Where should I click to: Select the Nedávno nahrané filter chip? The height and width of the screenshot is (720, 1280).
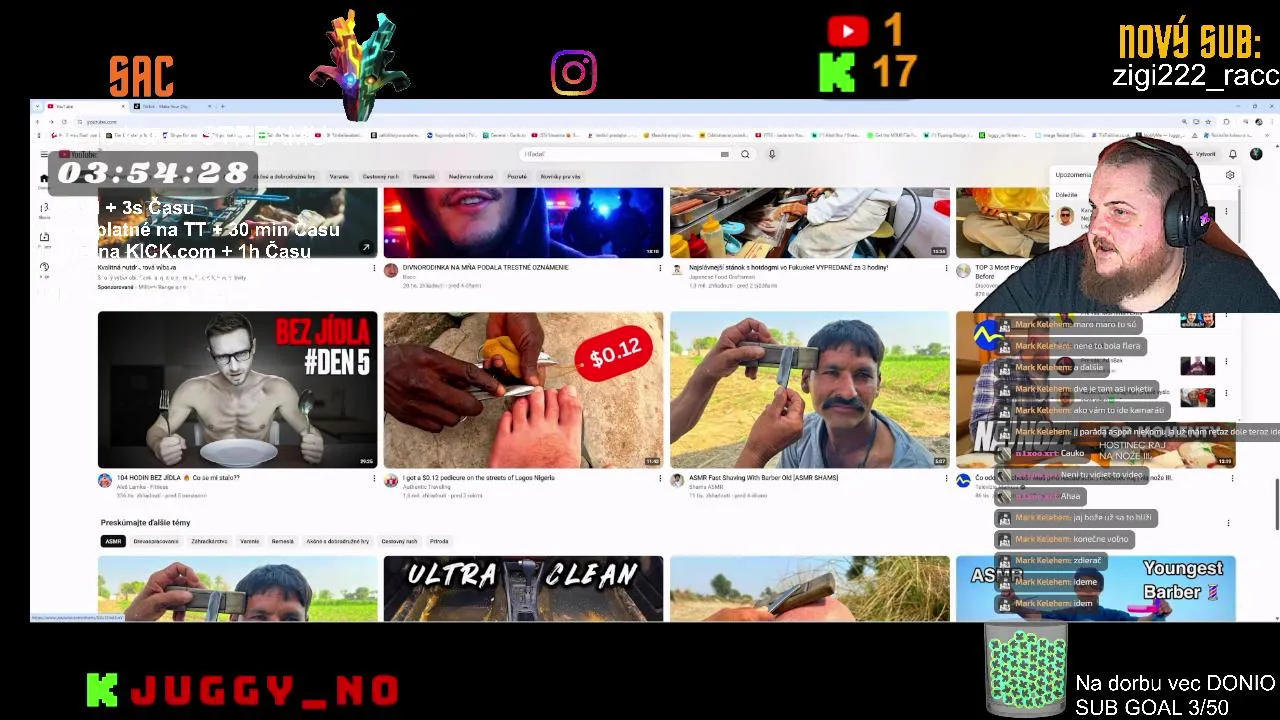coord(471,176)
